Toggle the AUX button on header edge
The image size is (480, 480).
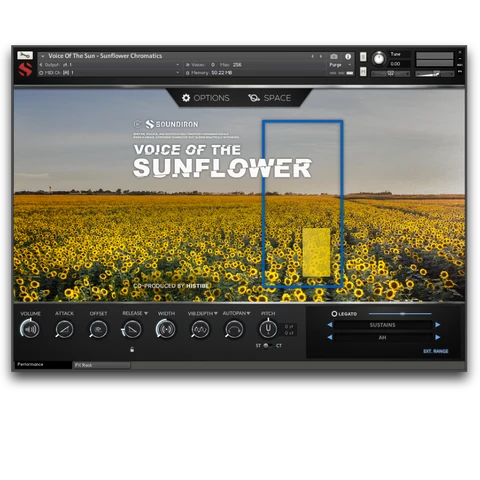pyautogui.click(x=460, y=65)
